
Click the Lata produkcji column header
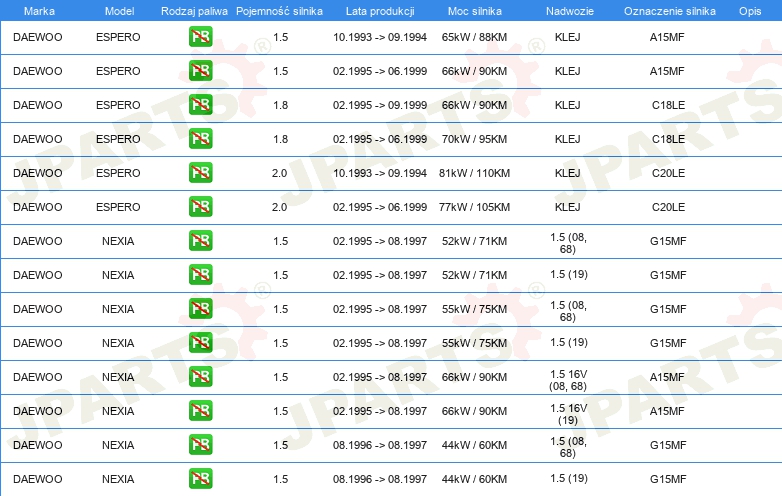(x=380, y=11)
